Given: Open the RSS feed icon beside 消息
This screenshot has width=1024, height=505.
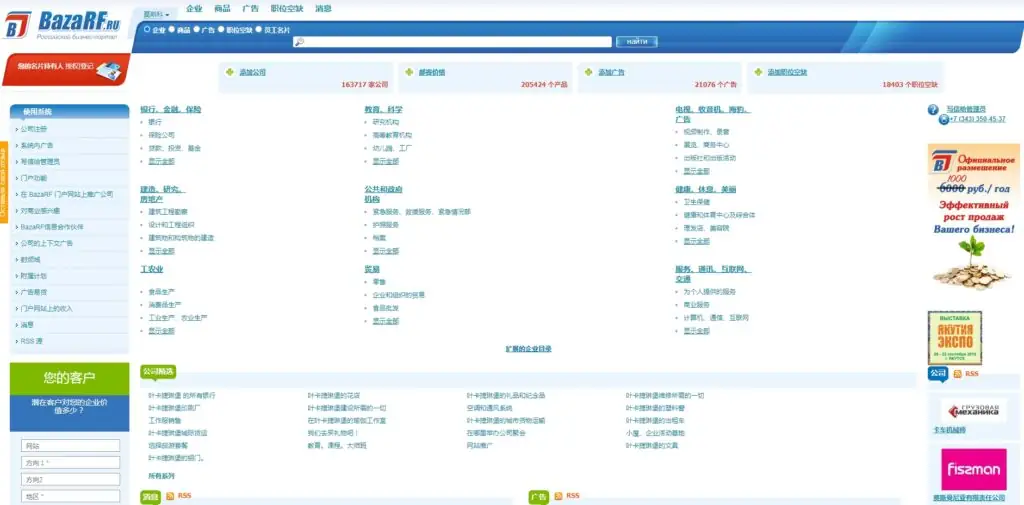Looking at the screenshot, I should click(x=170, y=496).
